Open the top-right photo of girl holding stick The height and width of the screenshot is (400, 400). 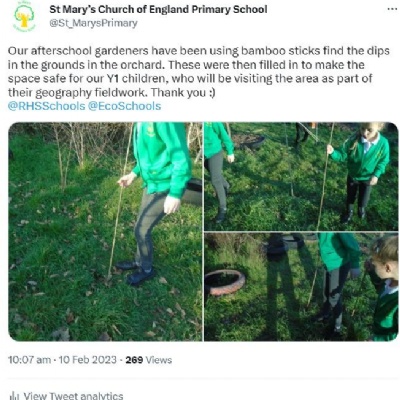[301, 176]
